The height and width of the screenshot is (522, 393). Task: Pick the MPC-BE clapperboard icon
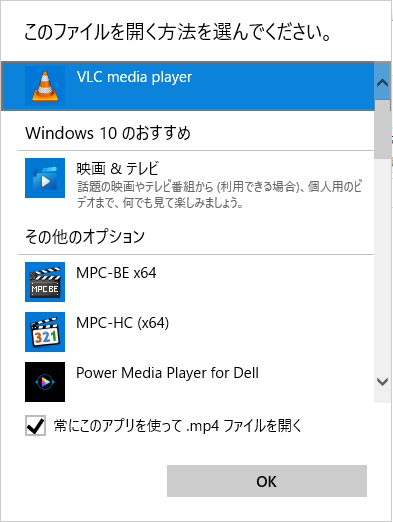coord(45,282)
